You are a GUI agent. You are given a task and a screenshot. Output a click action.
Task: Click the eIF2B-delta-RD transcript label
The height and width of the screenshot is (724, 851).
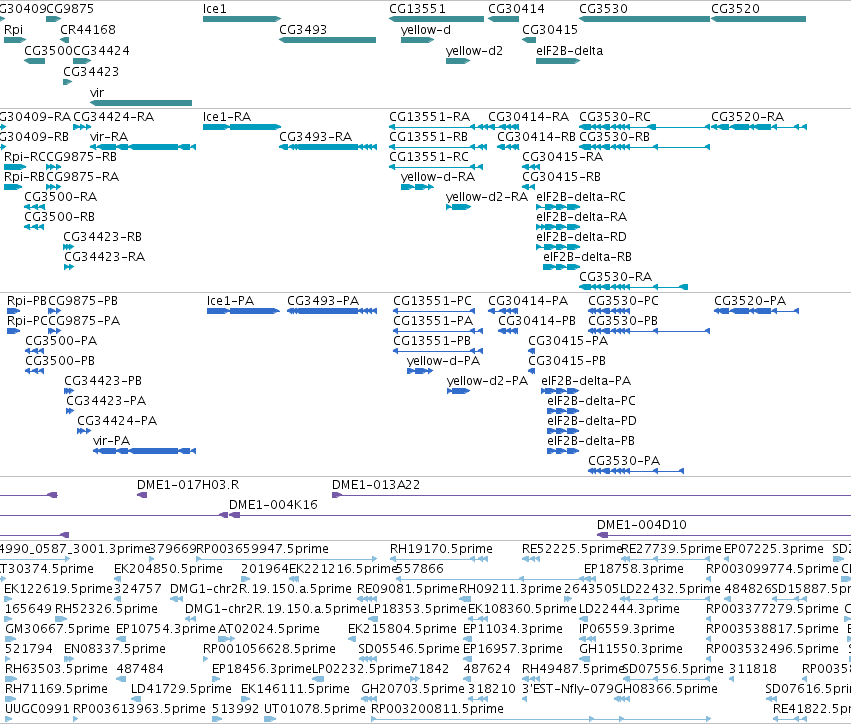(x=581, y=237)
